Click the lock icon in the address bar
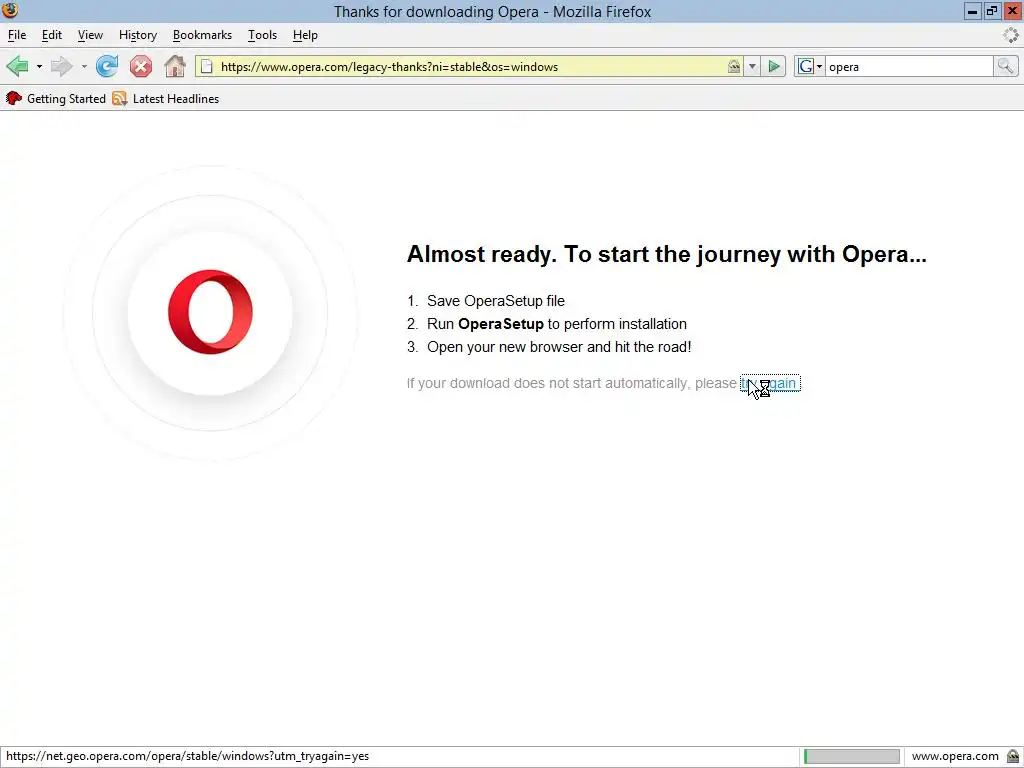This screenshot has width=1024, height=768. (x=734, y=66)
